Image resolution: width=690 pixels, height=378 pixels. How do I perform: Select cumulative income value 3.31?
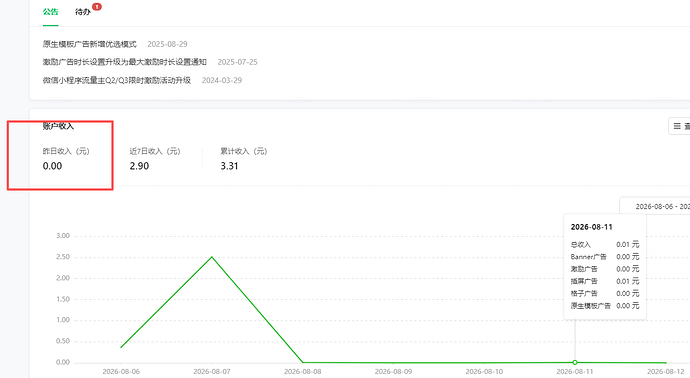[229, 166]
